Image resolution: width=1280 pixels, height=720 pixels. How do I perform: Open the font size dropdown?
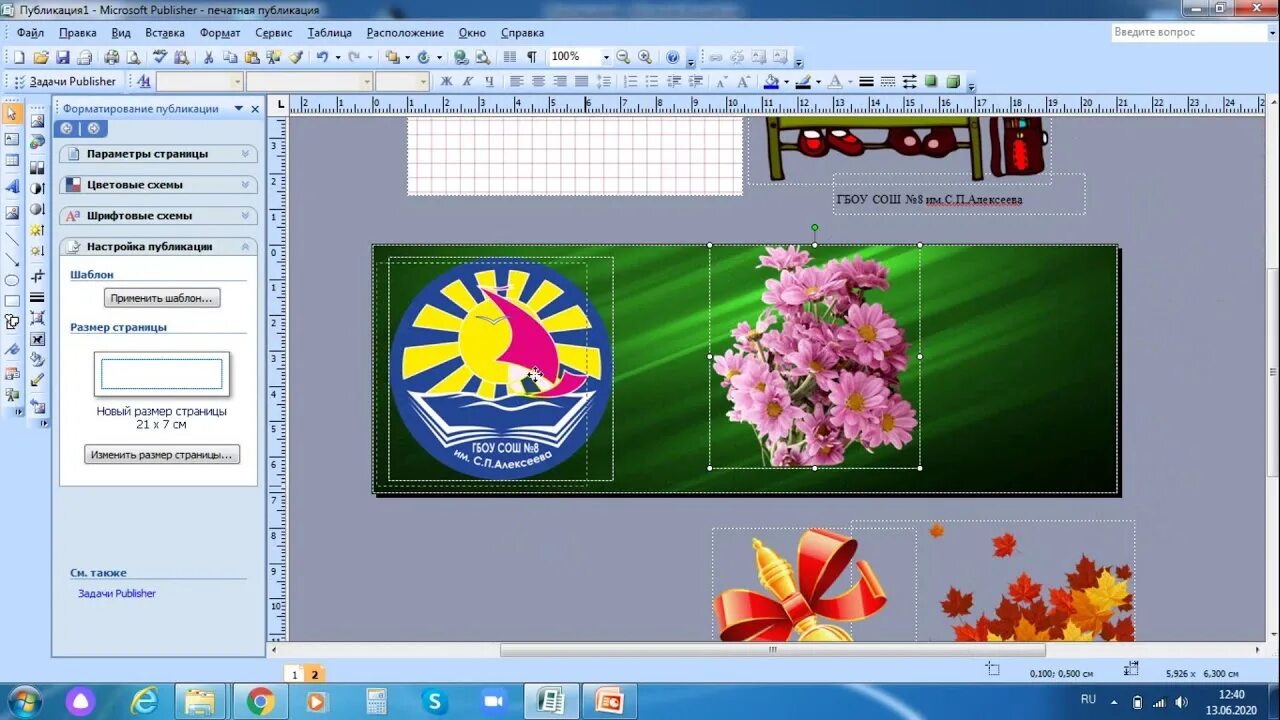coord(424,81)
